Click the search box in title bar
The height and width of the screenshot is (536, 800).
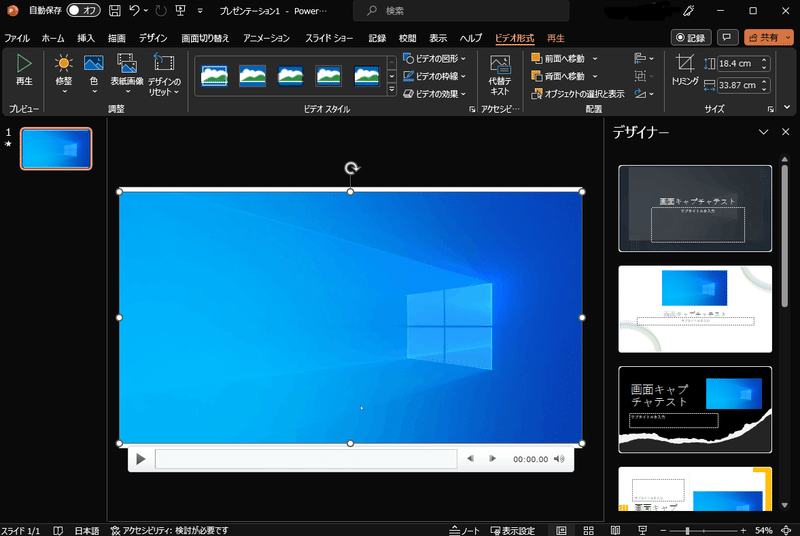pyautogui.click(x=461, y=11)
